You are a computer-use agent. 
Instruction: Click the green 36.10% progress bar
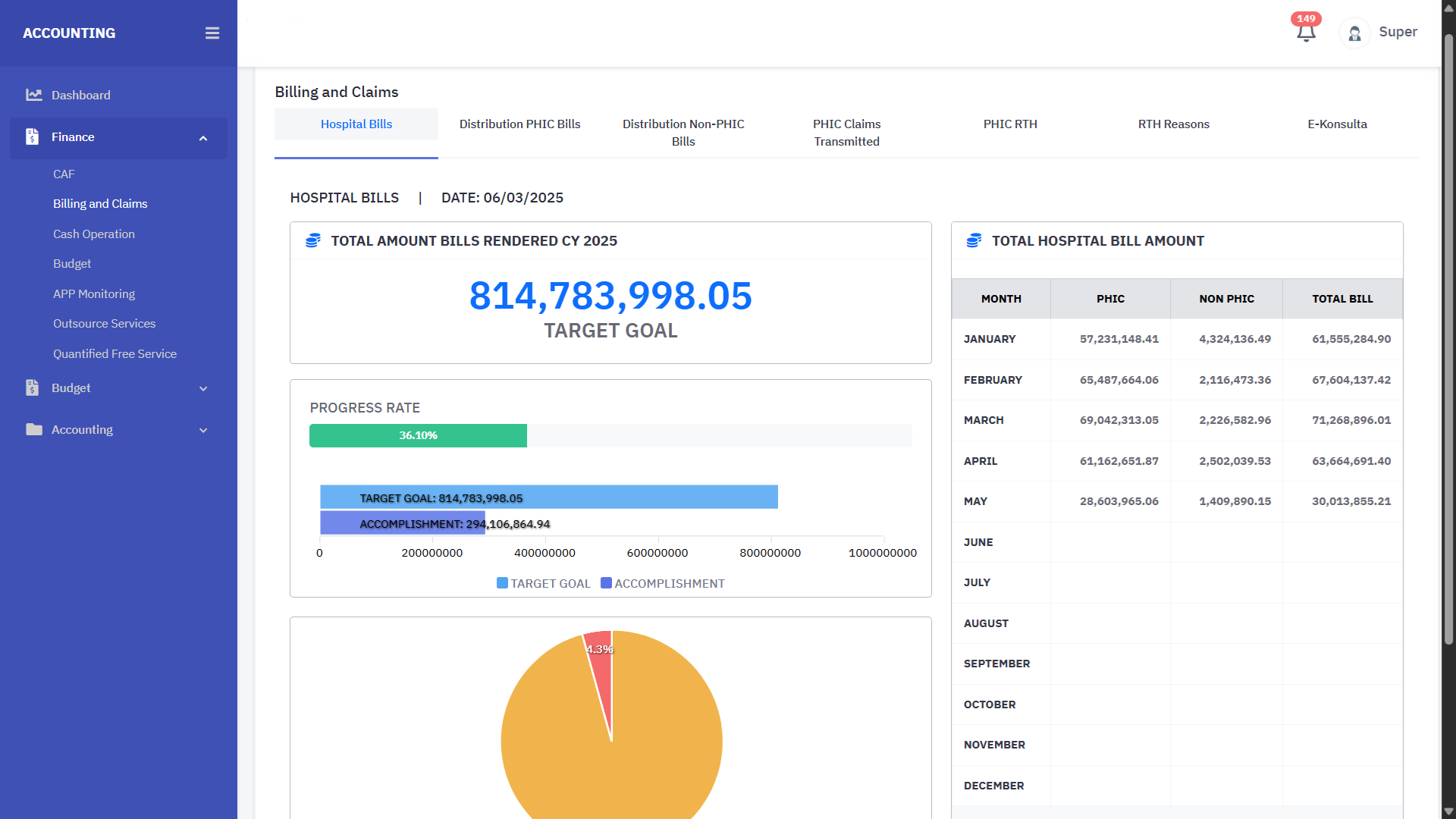[418, 435]
